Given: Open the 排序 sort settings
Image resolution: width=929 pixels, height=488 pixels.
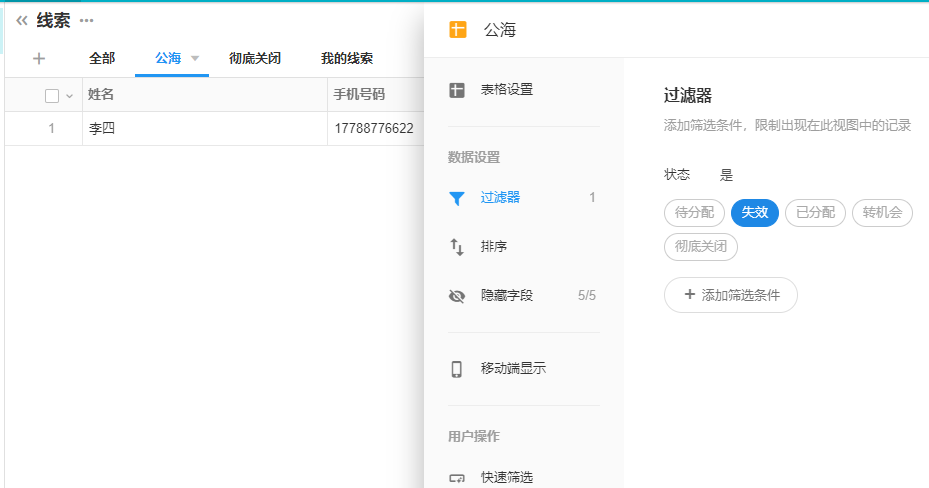Looking at the screenshot, I should 494,246.
